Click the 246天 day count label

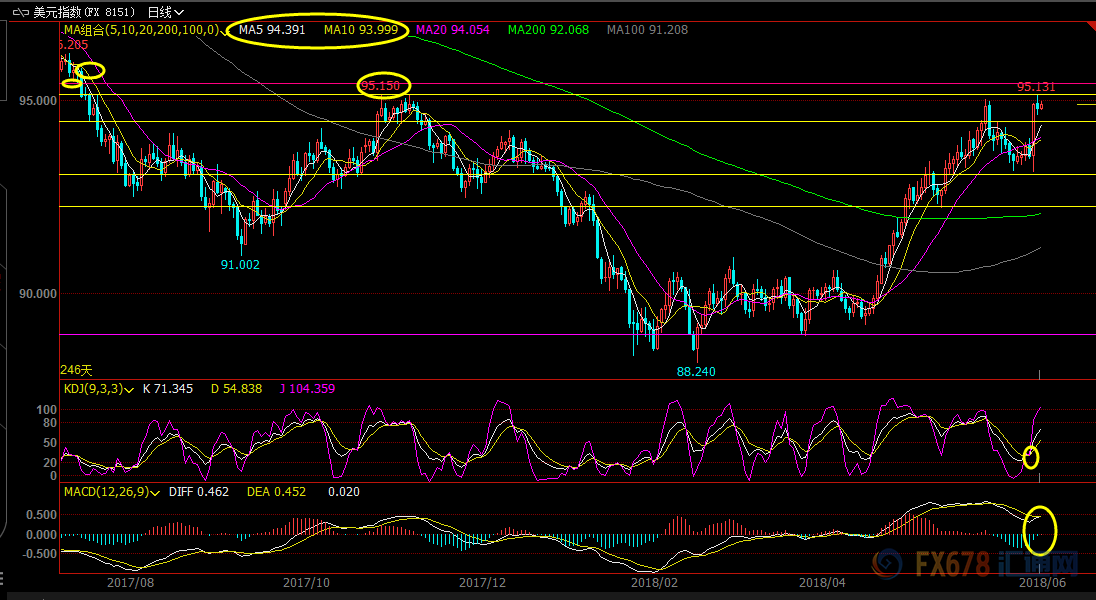tap(75, 370)
